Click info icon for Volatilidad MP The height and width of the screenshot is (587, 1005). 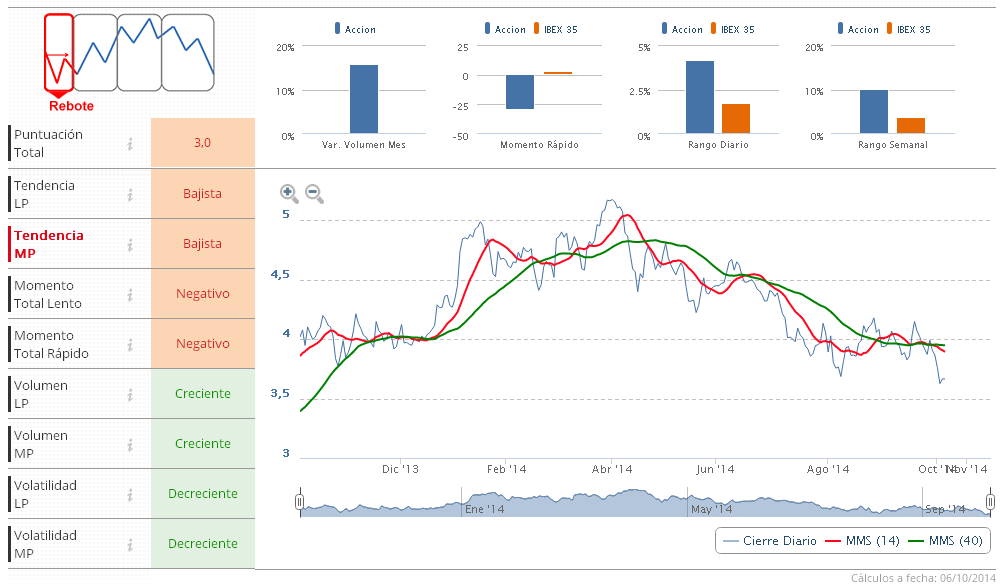pos(130,544)
